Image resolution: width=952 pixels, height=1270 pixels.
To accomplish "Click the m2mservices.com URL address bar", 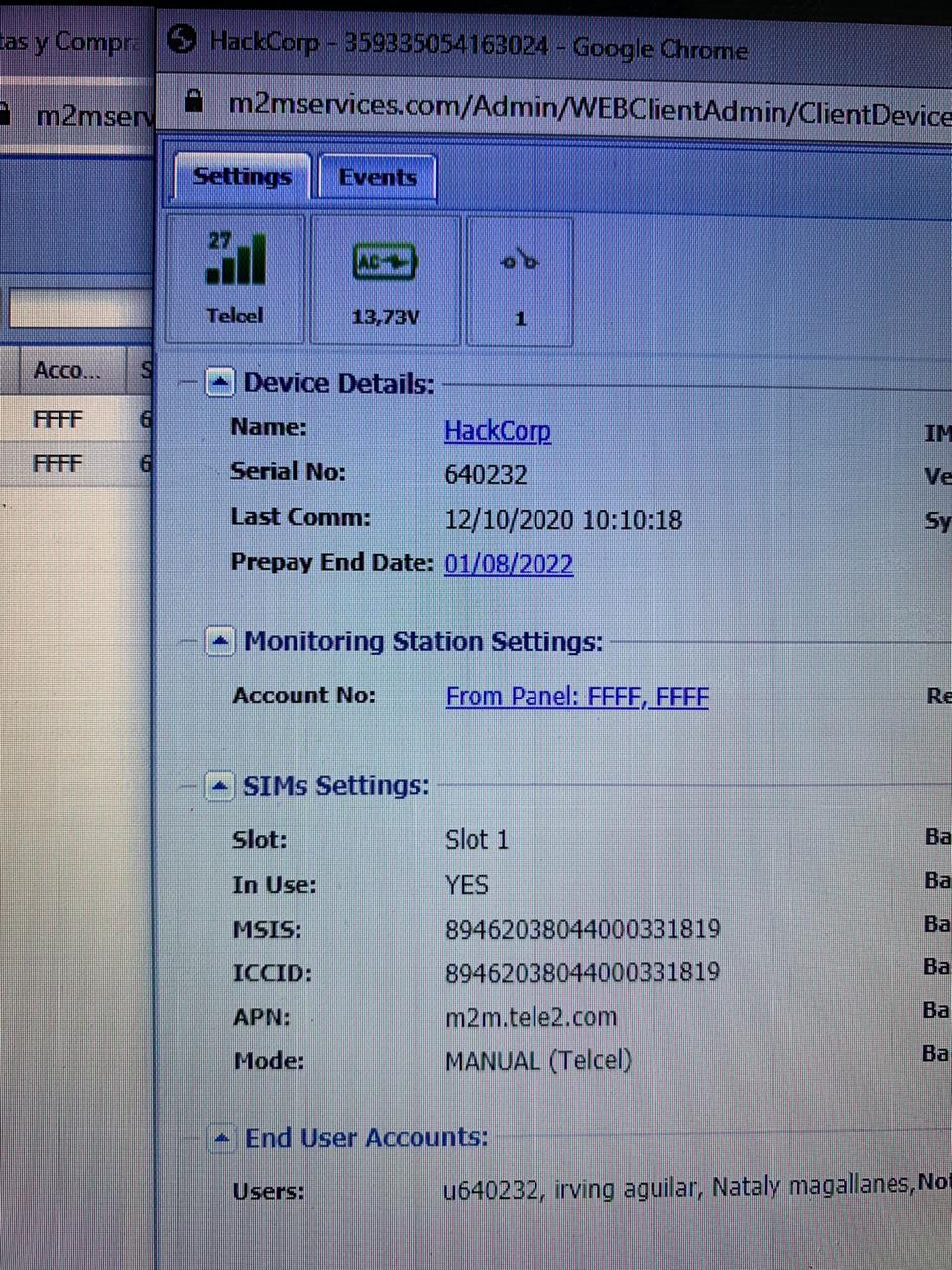I will pos(589,109).
